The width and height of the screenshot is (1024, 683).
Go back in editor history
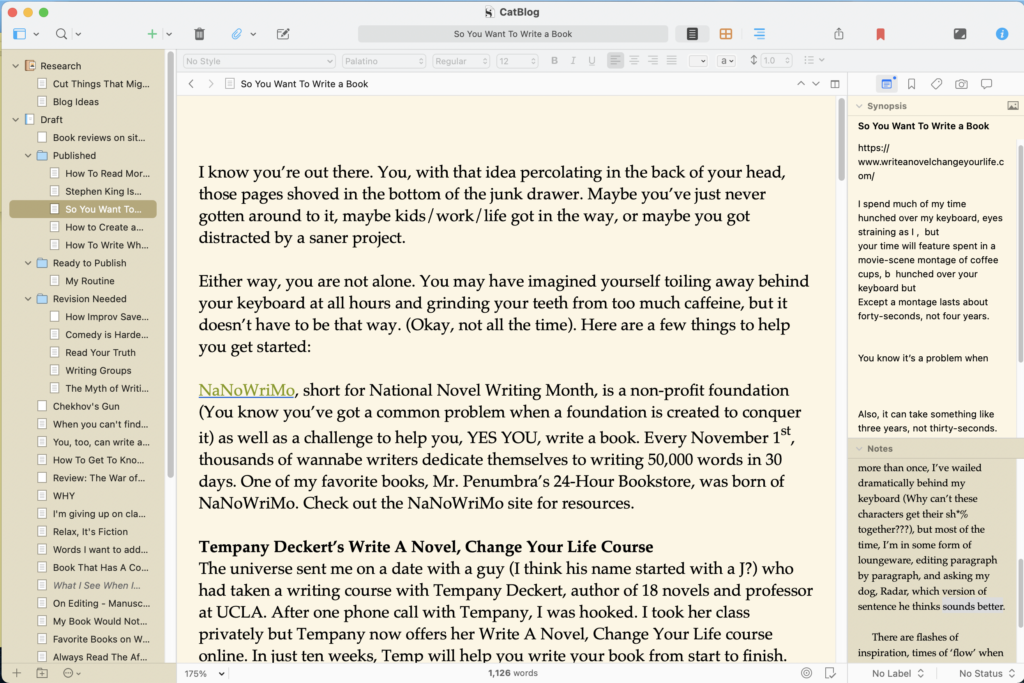coord(191,84)
